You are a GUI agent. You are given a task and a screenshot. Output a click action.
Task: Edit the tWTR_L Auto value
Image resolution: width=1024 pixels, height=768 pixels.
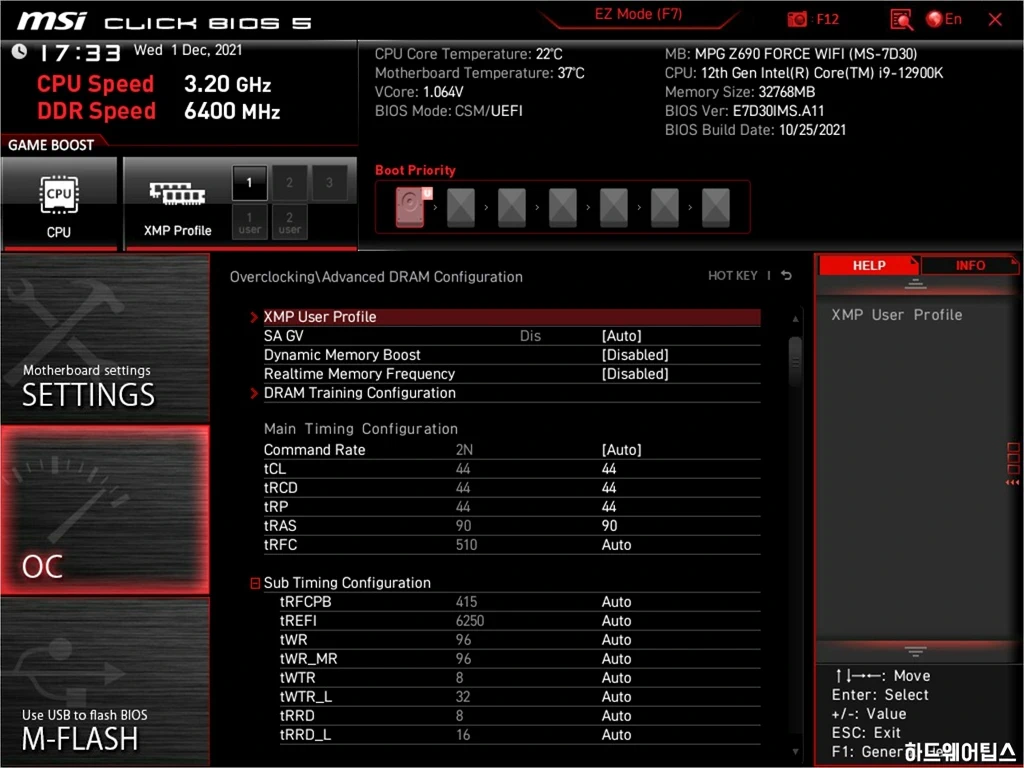[616, 697]
